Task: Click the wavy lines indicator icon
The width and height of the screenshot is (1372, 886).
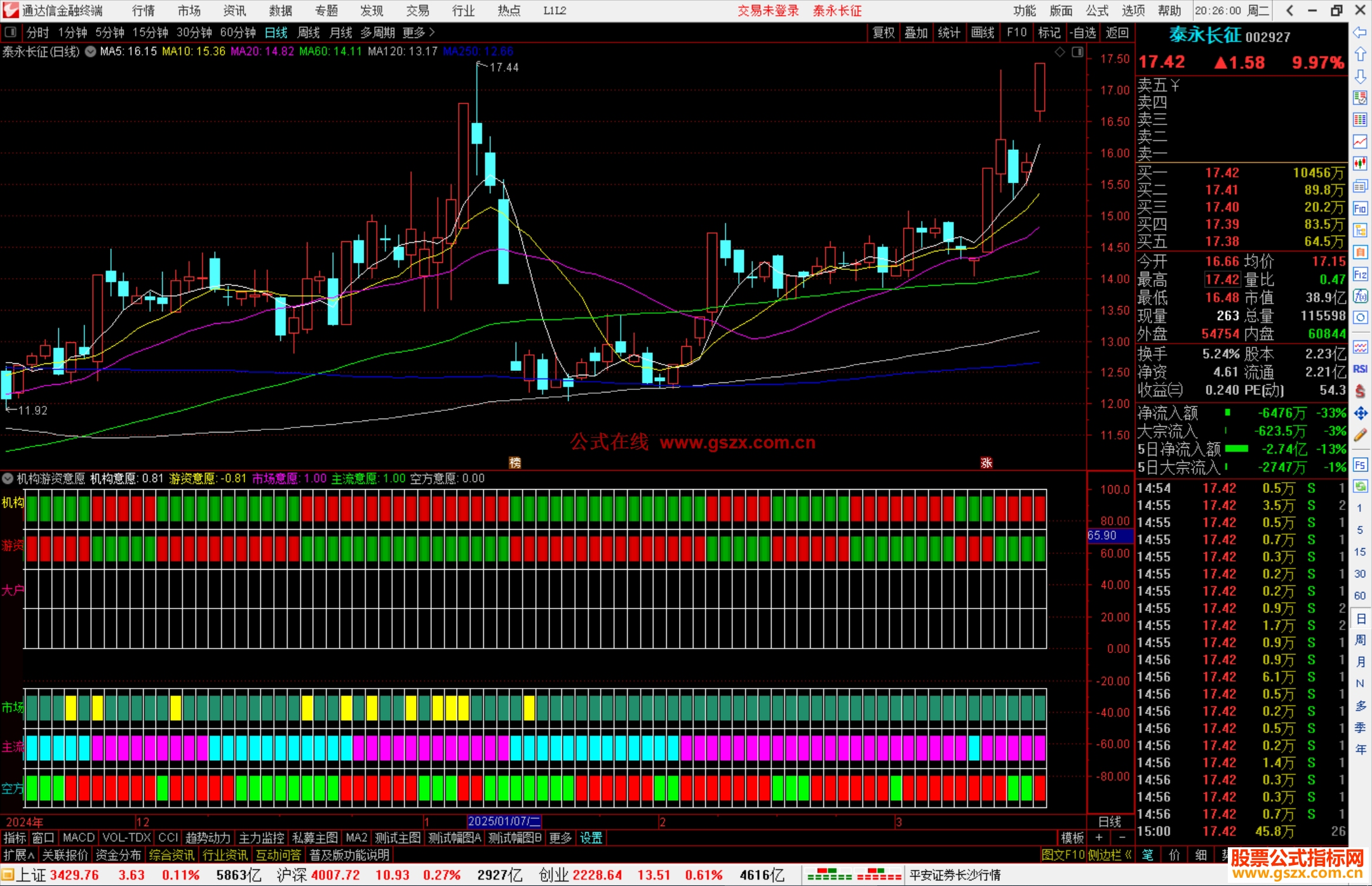Action: [x=1360, y=347]
